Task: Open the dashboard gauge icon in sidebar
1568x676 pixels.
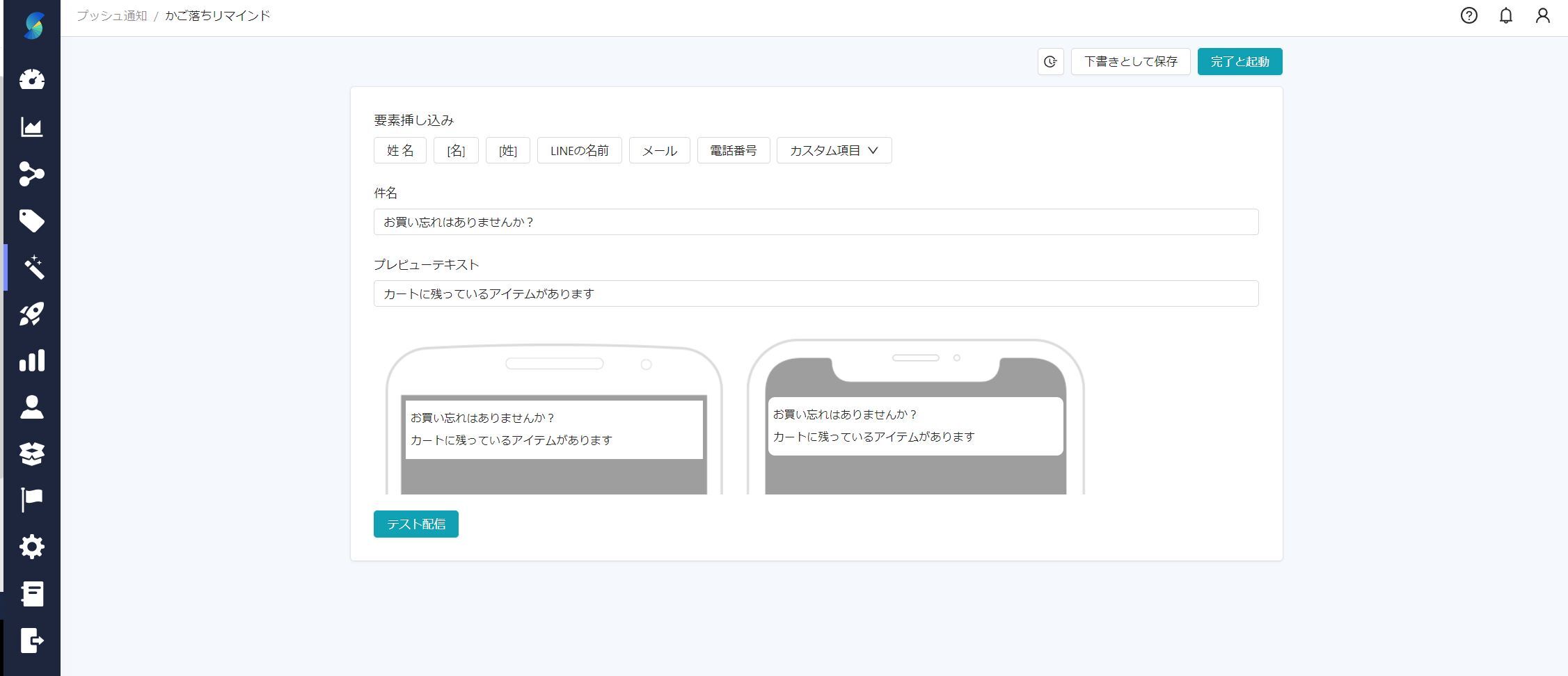Action: point(32,80)
